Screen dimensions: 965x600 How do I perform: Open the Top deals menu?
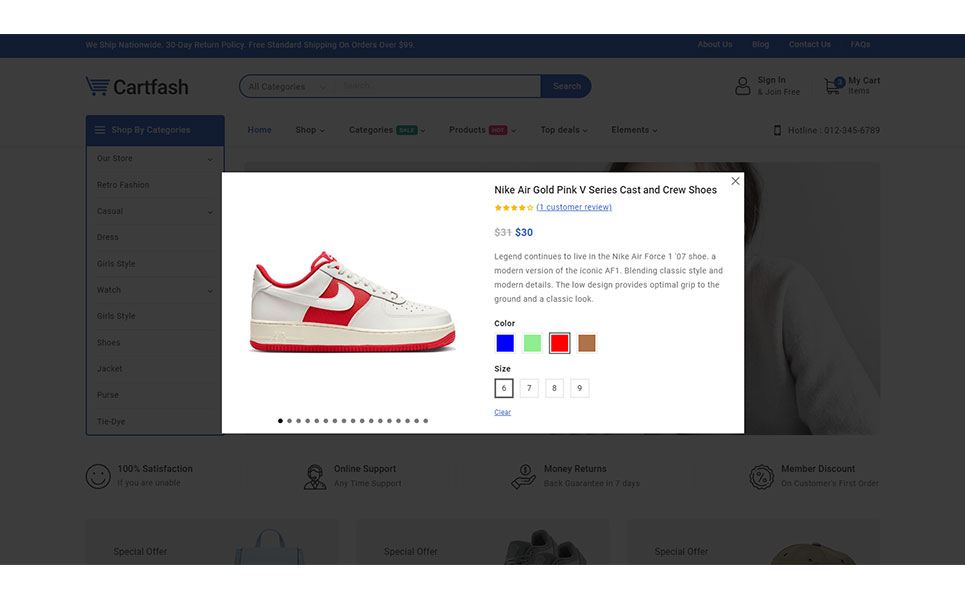tap(563, 130)
